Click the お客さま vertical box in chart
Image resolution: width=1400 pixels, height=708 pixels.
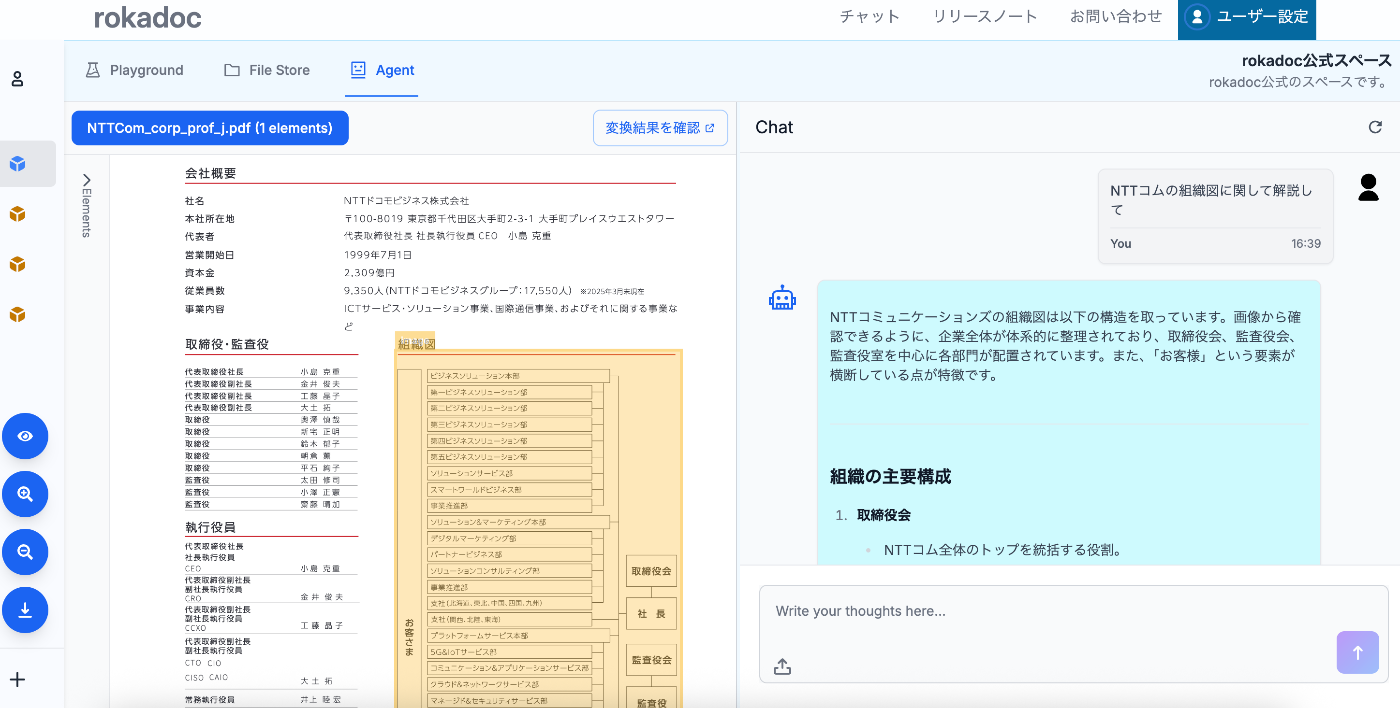pyautogui.click(x=409, y=540)
